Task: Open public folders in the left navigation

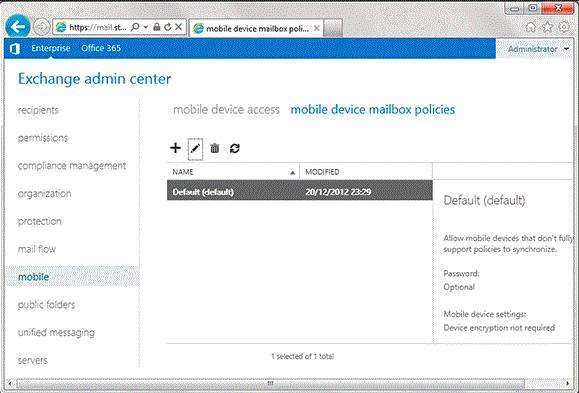Action: pyautogui.click(x=47, y=304)
